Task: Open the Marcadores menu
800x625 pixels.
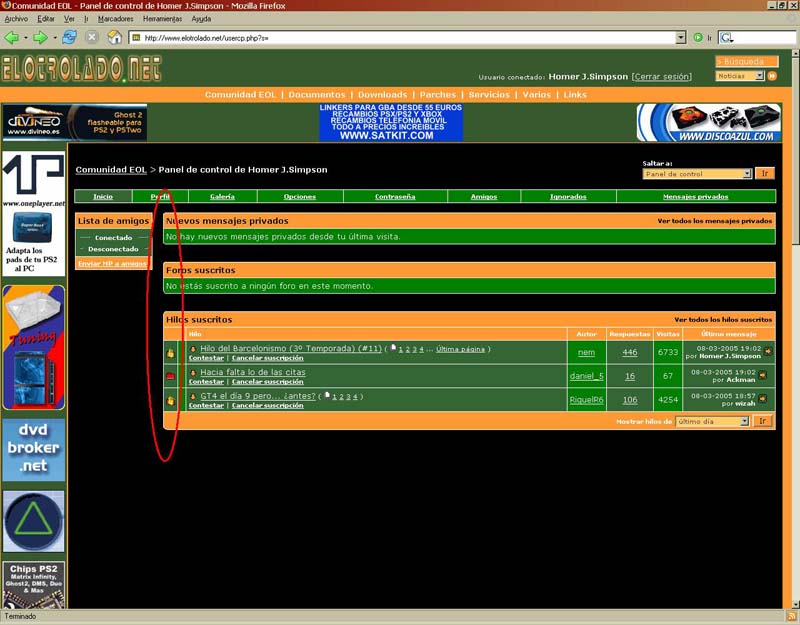Action: click(116, 18)
